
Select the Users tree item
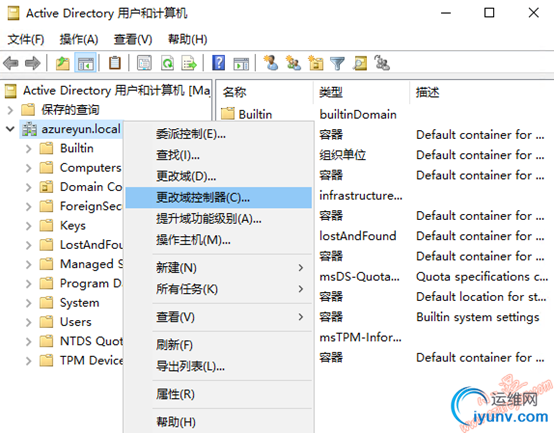click(x=76, y=322)
